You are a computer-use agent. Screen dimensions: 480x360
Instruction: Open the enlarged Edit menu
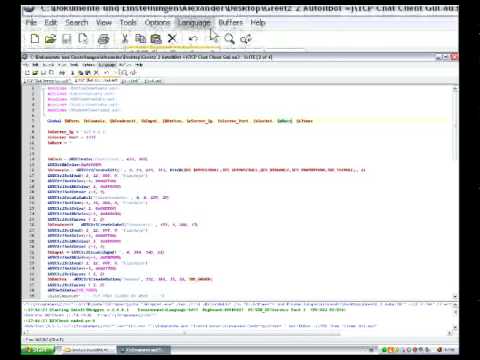tap(51, 22)
